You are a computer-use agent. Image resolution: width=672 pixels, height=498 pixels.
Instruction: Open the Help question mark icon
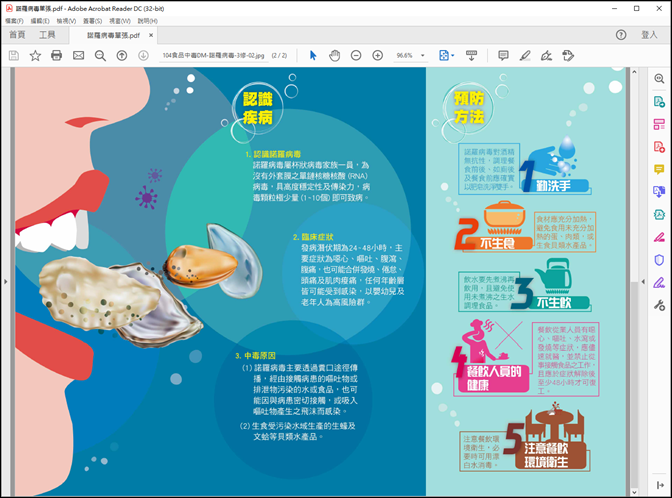tap(621, 35)
